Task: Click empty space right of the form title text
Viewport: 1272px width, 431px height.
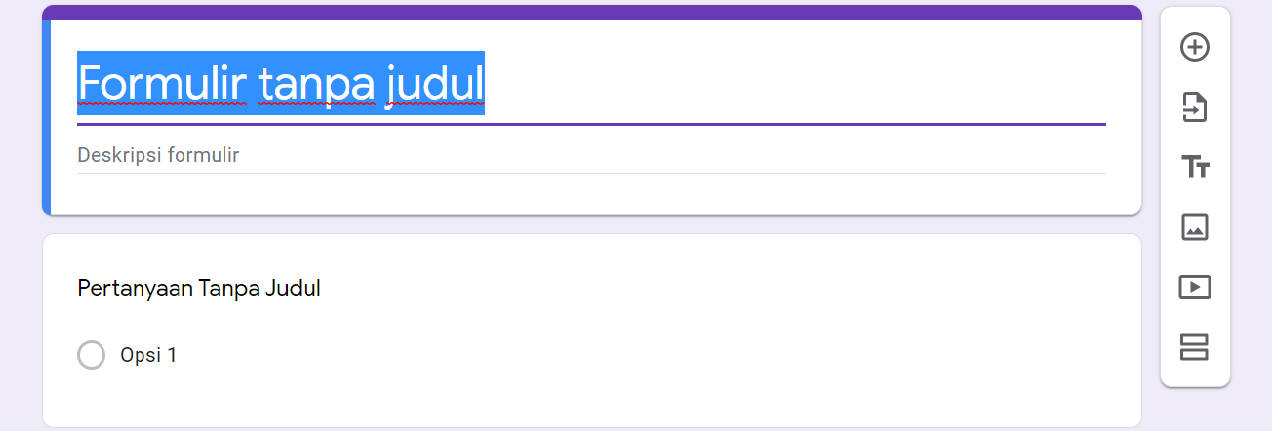Action: point(800,83)
